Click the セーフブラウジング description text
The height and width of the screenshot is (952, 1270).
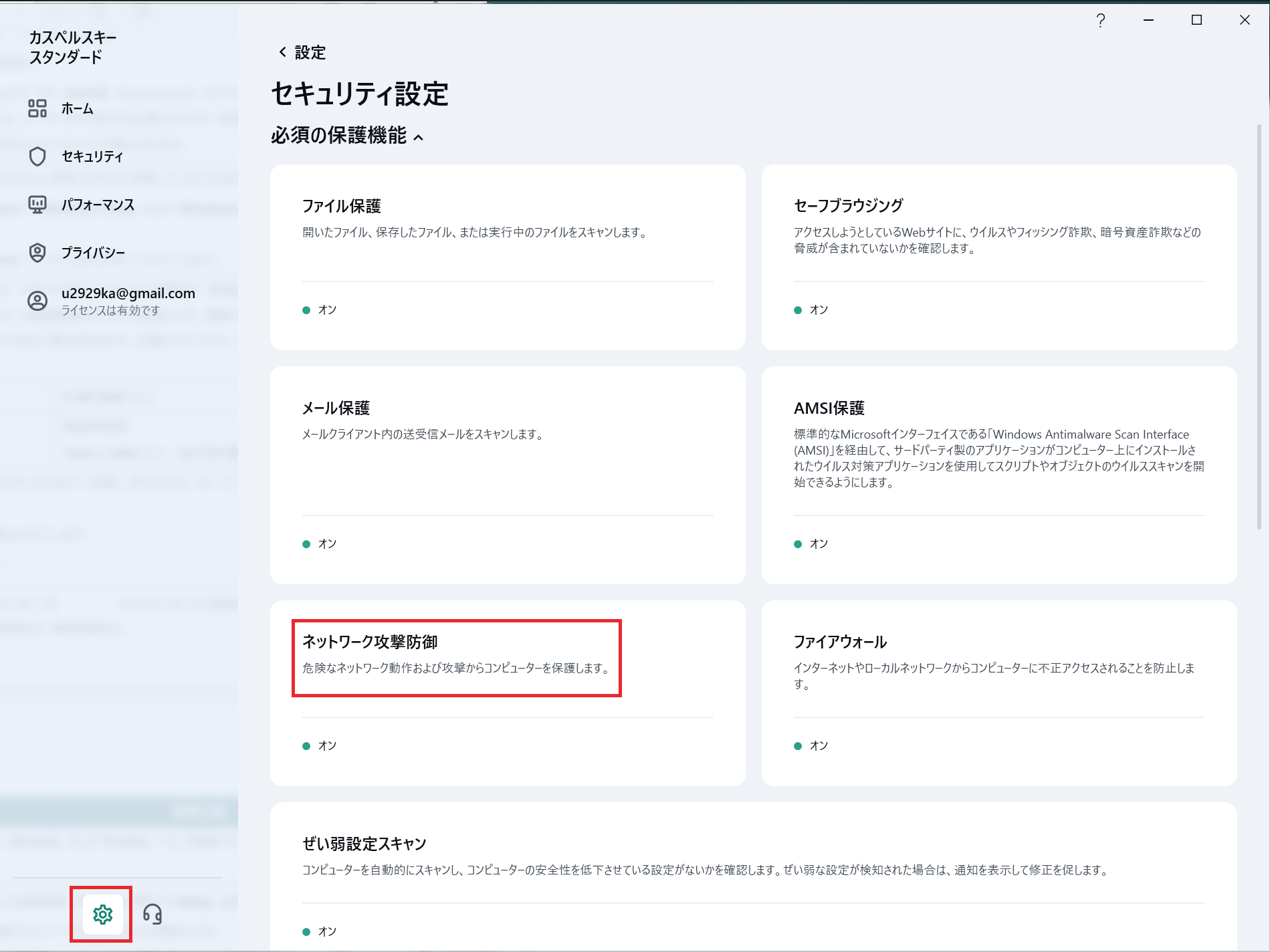(998, 240)
